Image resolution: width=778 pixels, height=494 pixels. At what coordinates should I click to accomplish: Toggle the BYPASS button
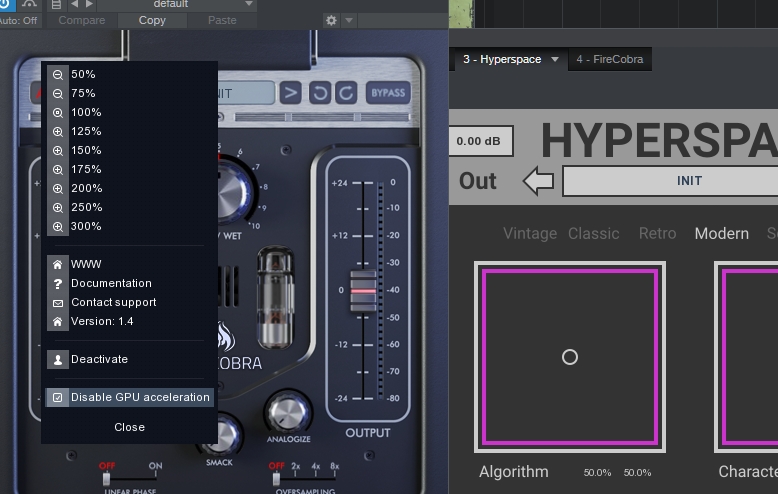388,93
